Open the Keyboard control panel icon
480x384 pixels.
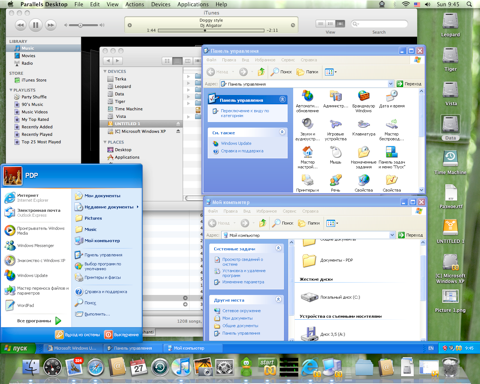363,128
